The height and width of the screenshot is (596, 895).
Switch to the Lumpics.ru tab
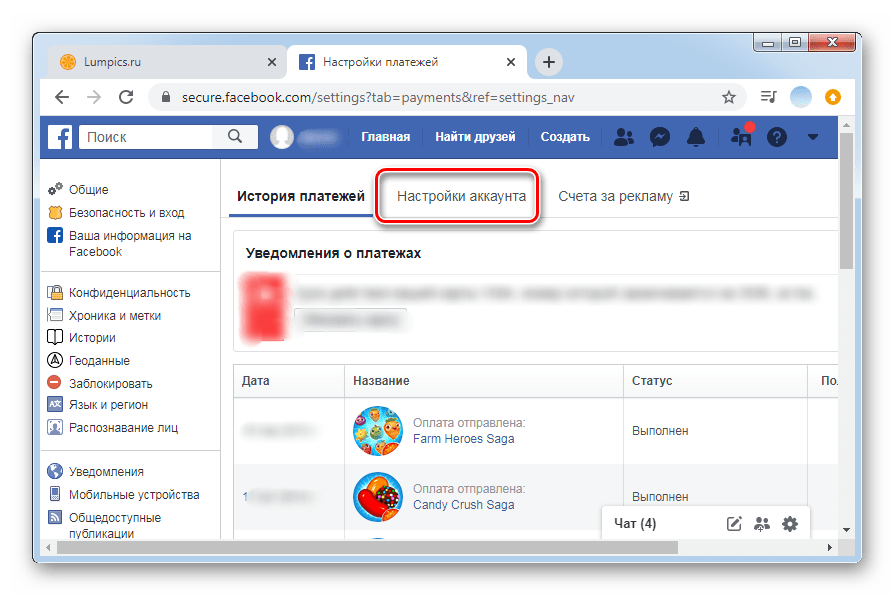168,62
